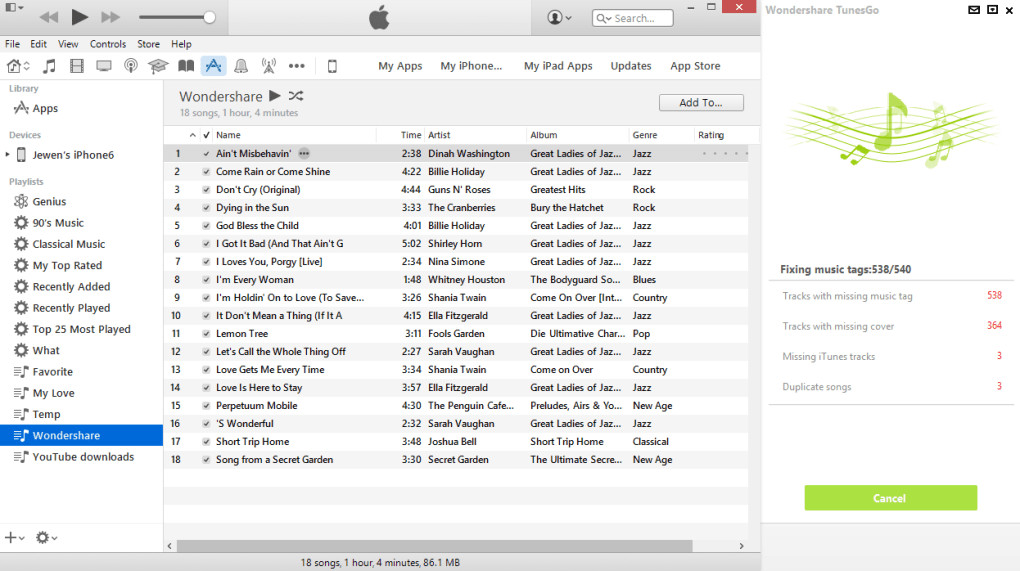
Task: Open the Controls menu
Action: point(107,44)
